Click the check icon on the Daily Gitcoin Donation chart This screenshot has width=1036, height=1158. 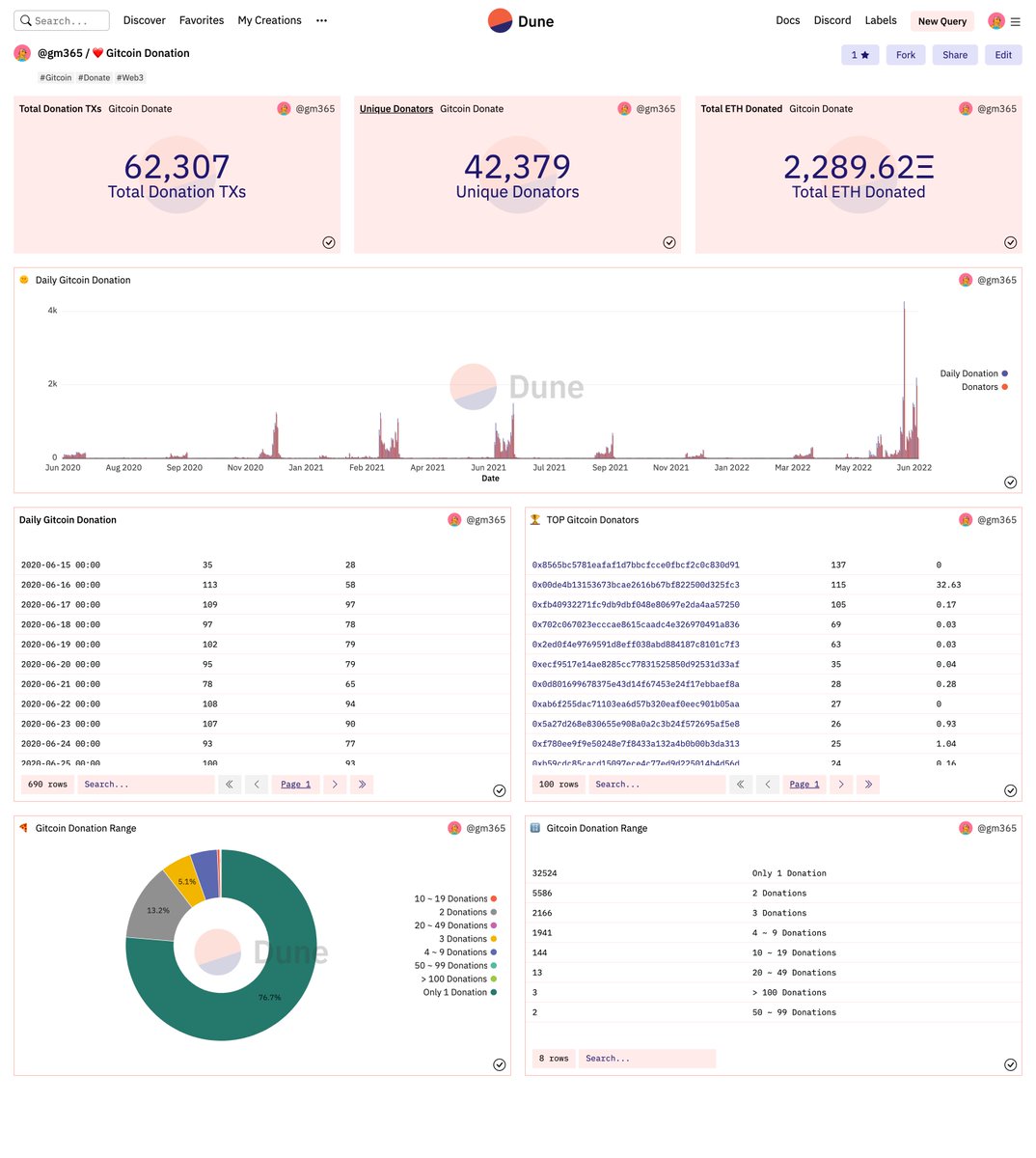point(1010,482)
